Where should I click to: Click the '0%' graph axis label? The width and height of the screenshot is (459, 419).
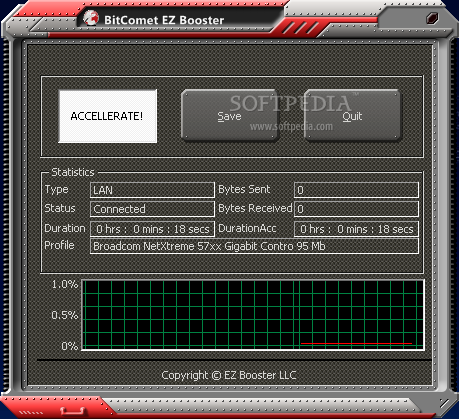tap(70, 346)
